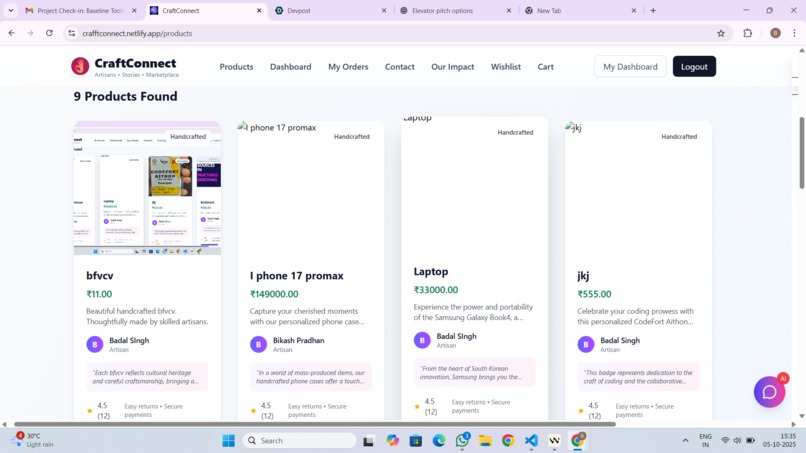
Task: Open the jkj product title
Action: coord(583,276)
